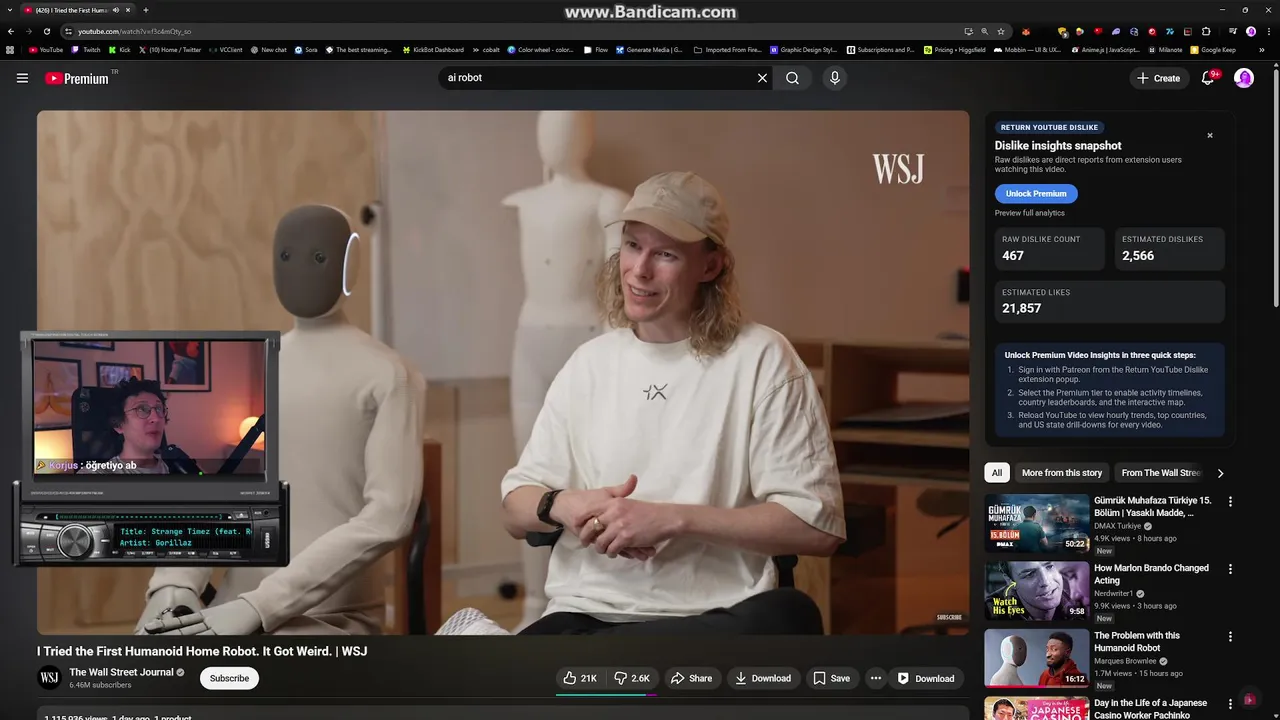Save the video to a playlist

point(831,678)
